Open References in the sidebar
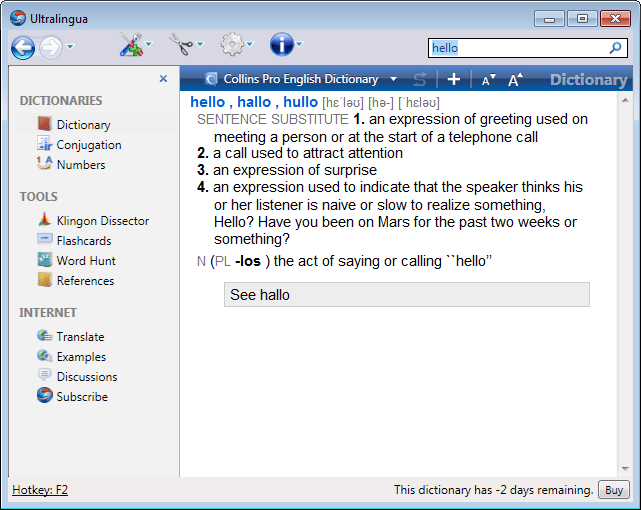 pos(85,281)
